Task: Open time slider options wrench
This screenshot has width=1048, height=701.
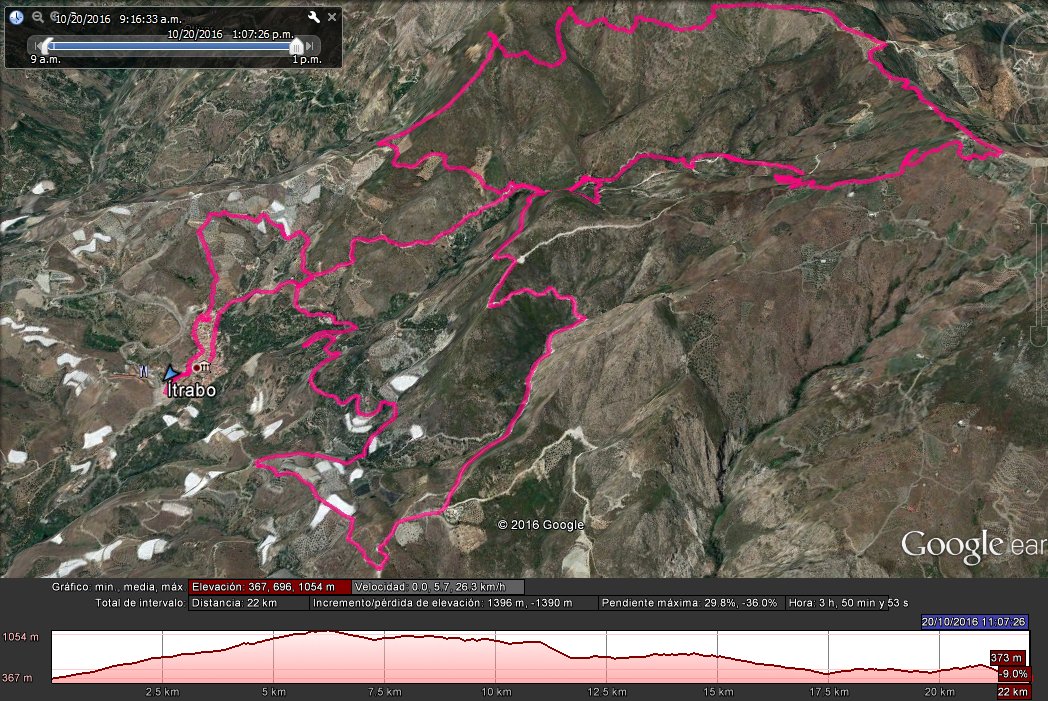Action: tap(313, 17)
